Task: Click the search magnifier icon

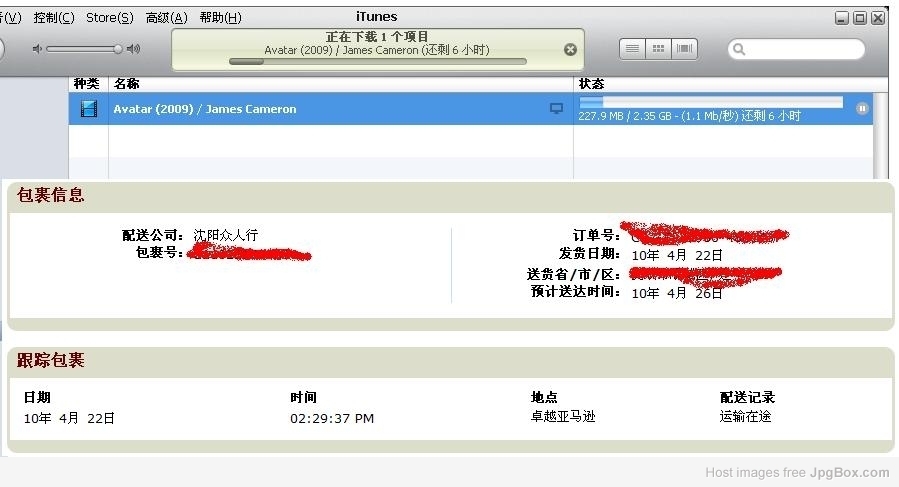Action: point(739,49)
